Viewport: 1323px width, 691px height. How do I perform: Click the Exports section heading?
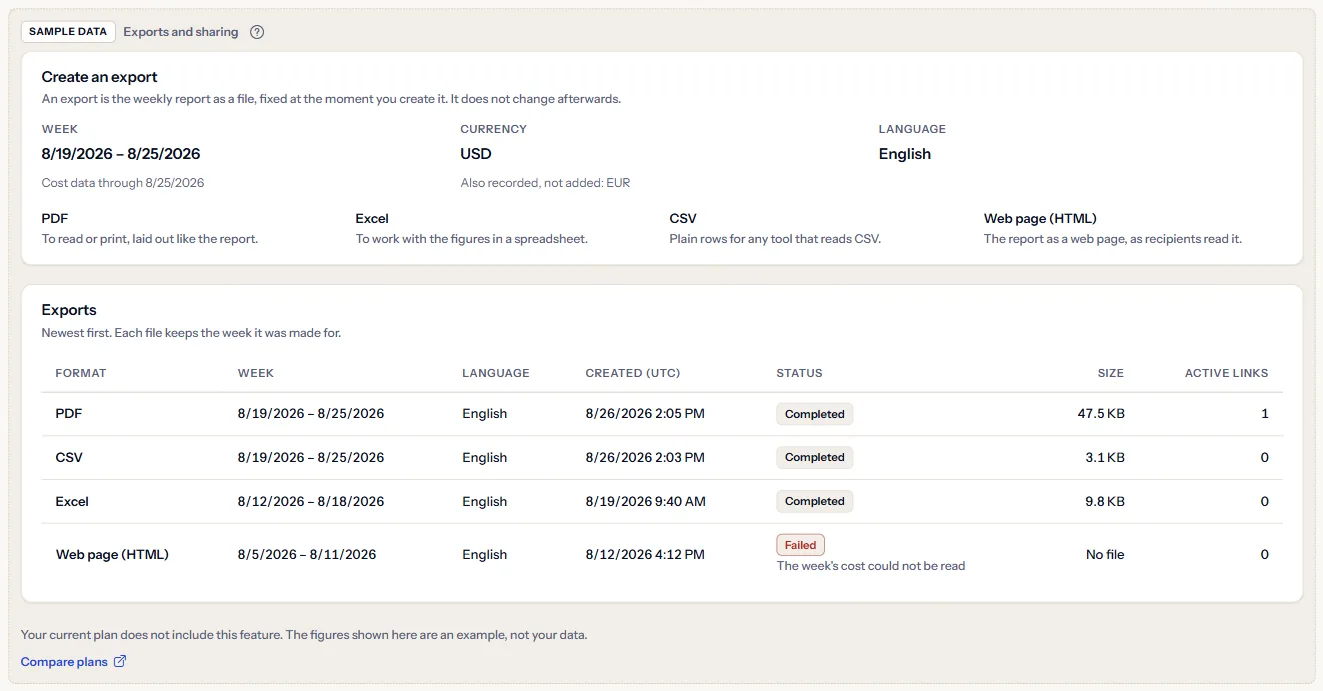click(x=69, y=310)
